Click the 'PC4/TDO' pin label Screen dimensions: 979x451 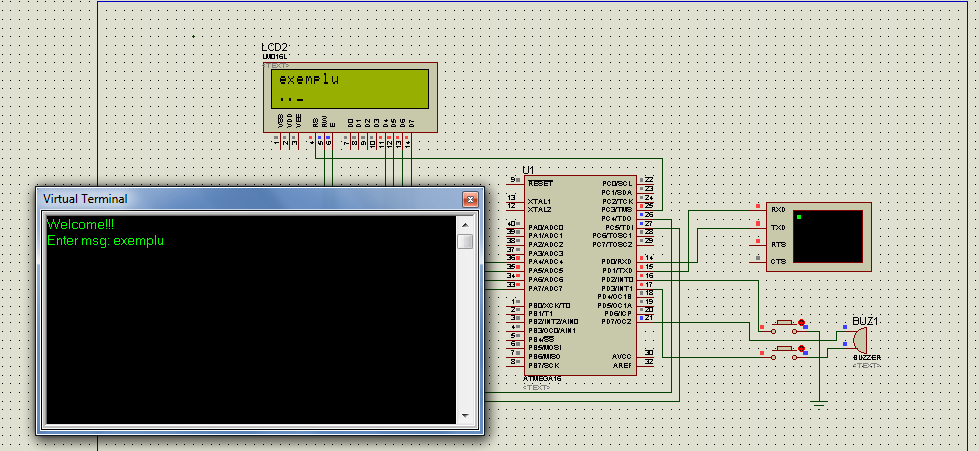[x=617, y=219]
